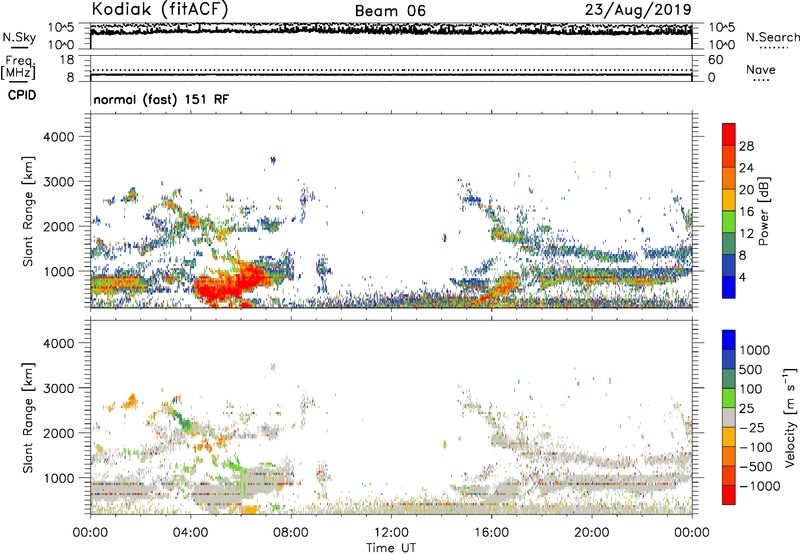Screen dimensions: 800x554
Task: Click the 'Slant Range [km]' label of the power panel
Action: pos(27,211)
